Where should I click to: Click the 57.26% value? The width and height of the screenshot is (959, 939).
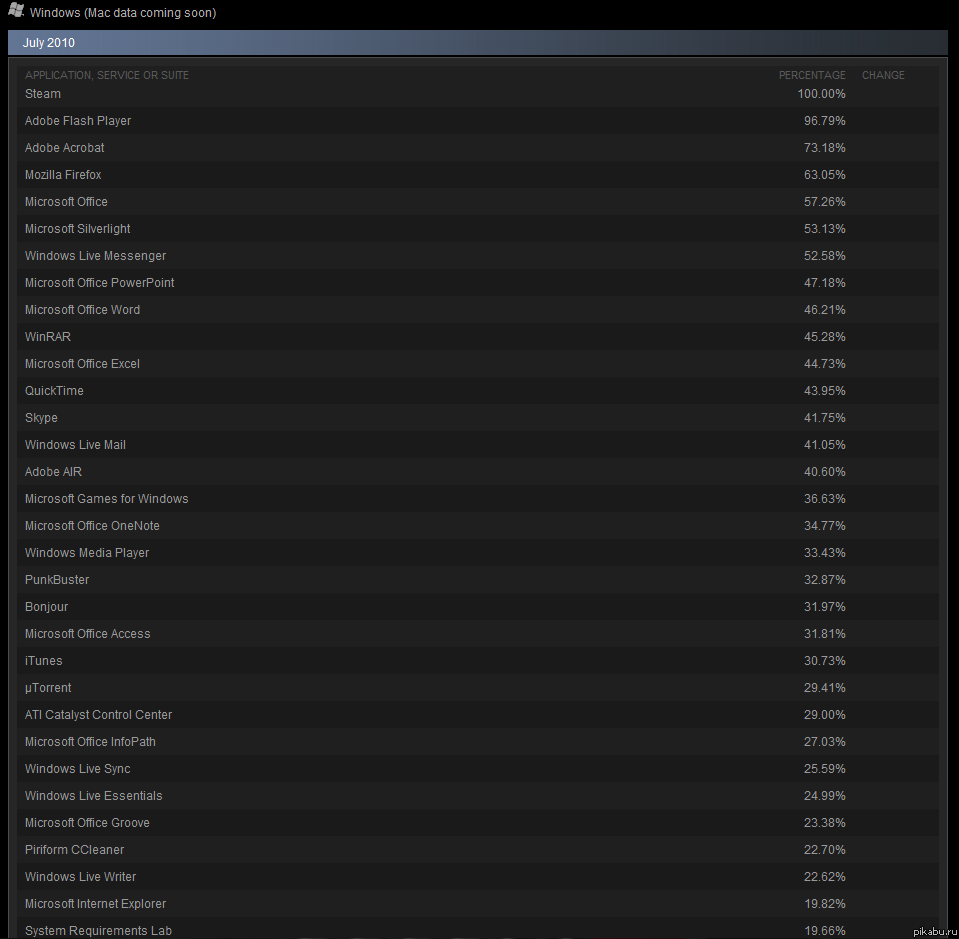pos(824,201)
